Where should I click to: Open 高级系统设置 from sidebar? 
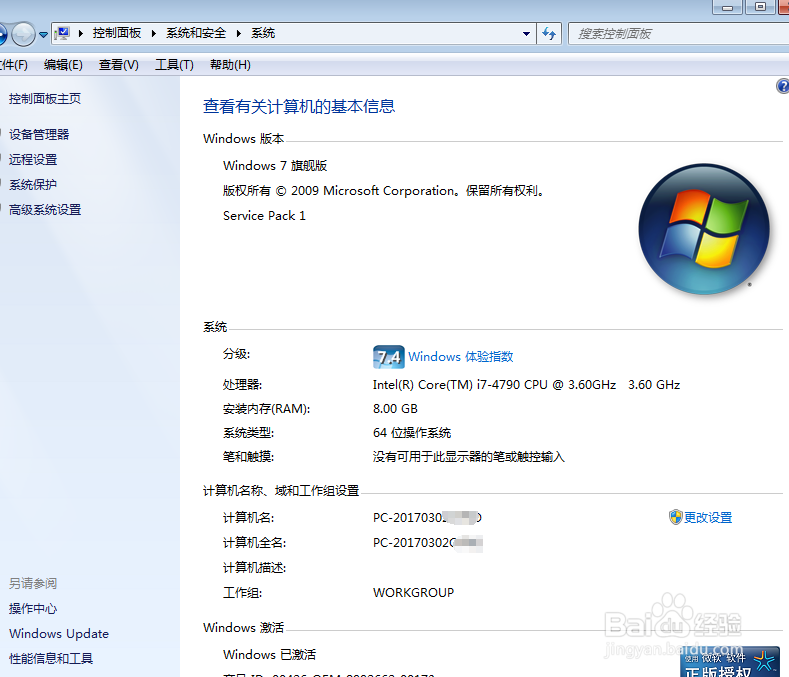click(x=45, y=210)
